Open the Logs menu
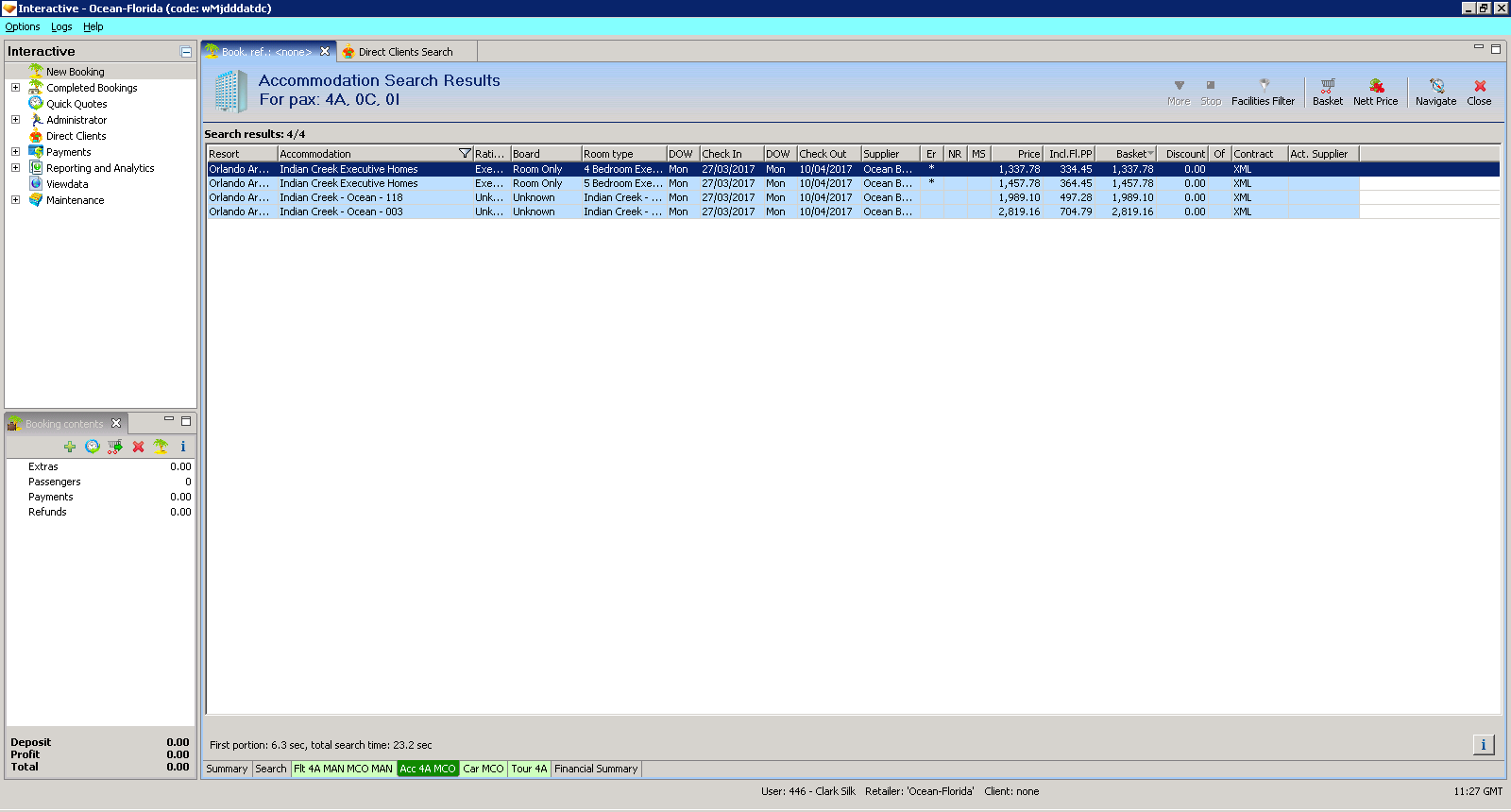Viewport: 1511px width, 812px height. coord(61,26)
